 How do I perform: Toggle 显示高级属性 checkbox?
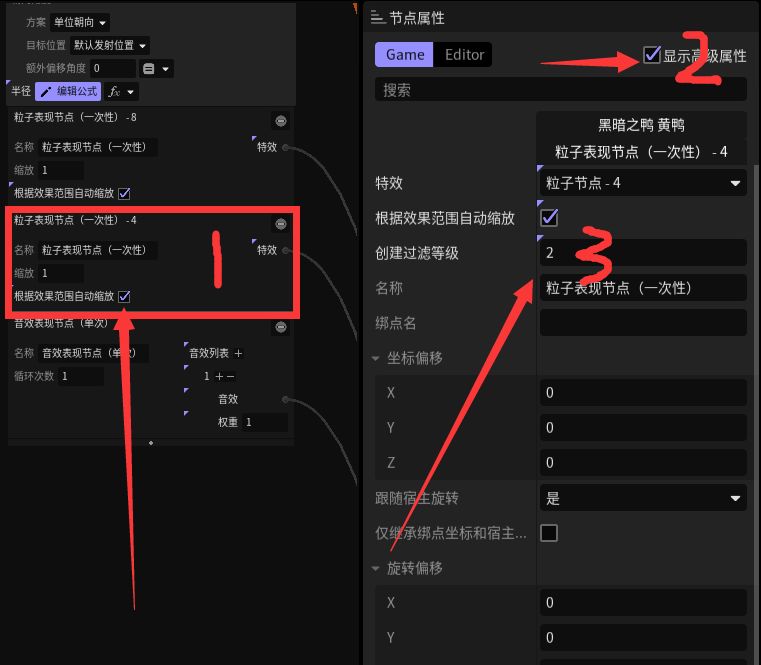(652, 55)
